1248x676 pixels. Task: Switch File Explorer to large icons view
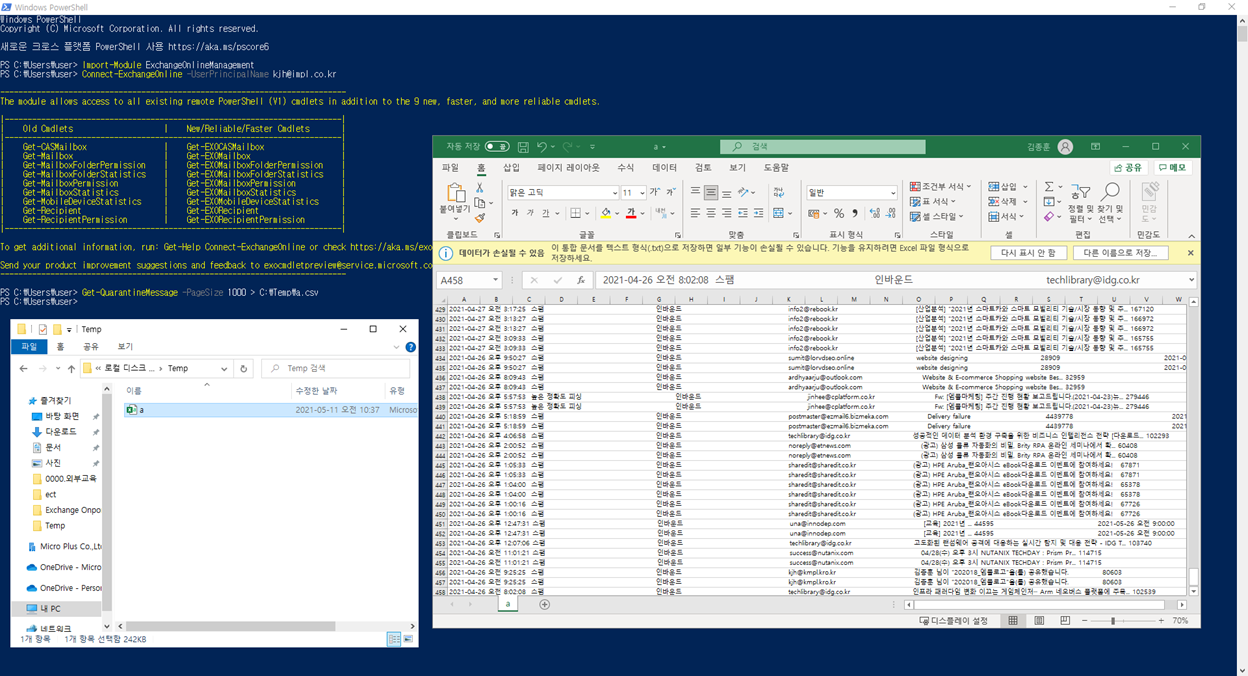[408, 639]
